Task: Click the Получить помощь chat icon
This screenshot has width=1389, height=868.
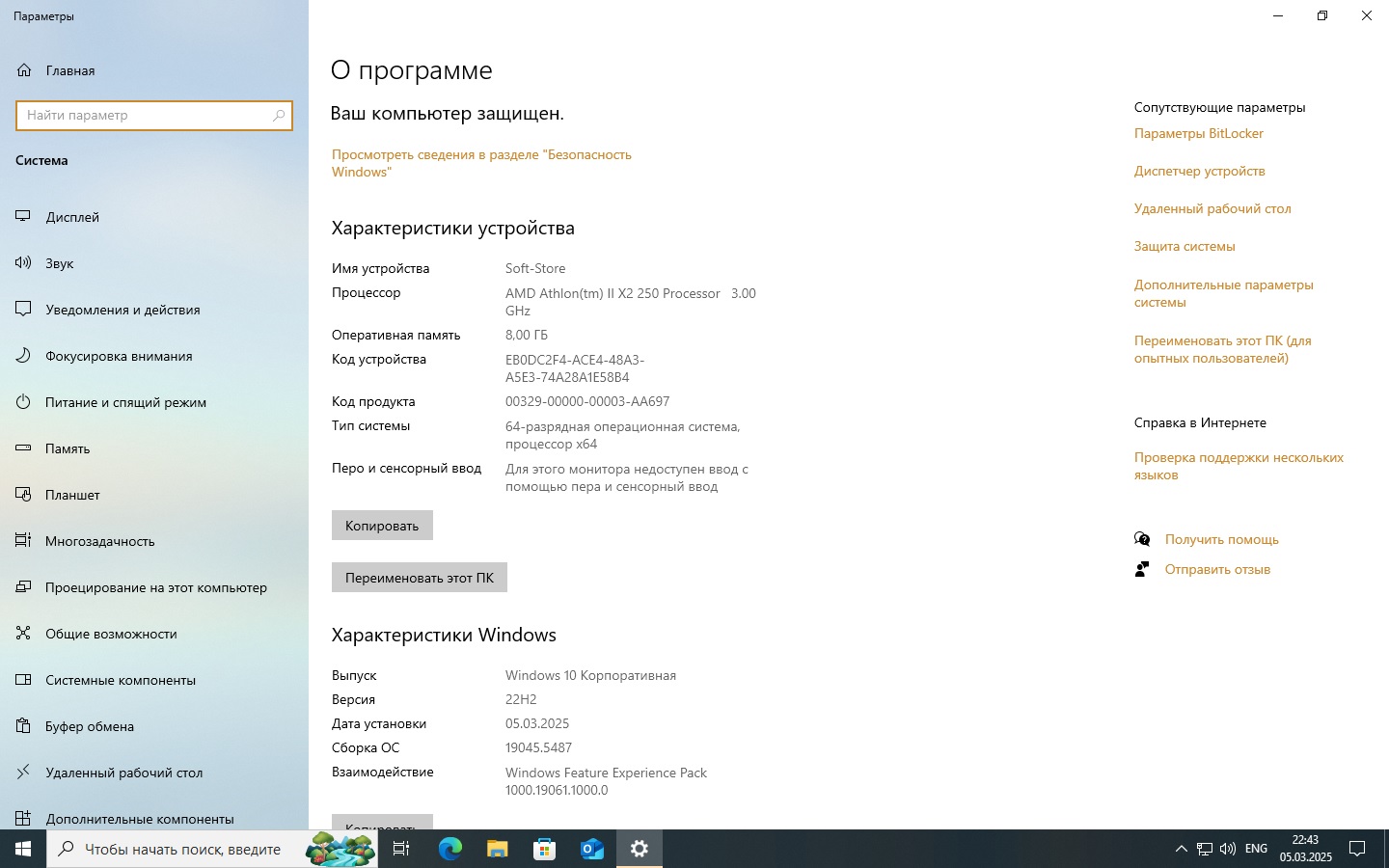Action: tap(1142, 539)
